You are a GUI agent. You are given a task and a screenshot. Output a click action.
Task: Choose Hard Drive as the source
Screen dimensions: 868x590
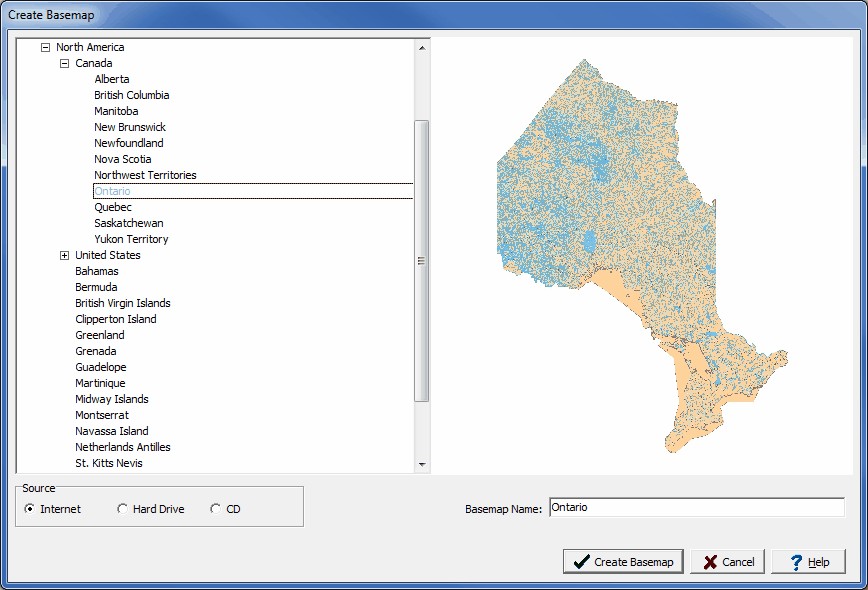tap(122, 509)
